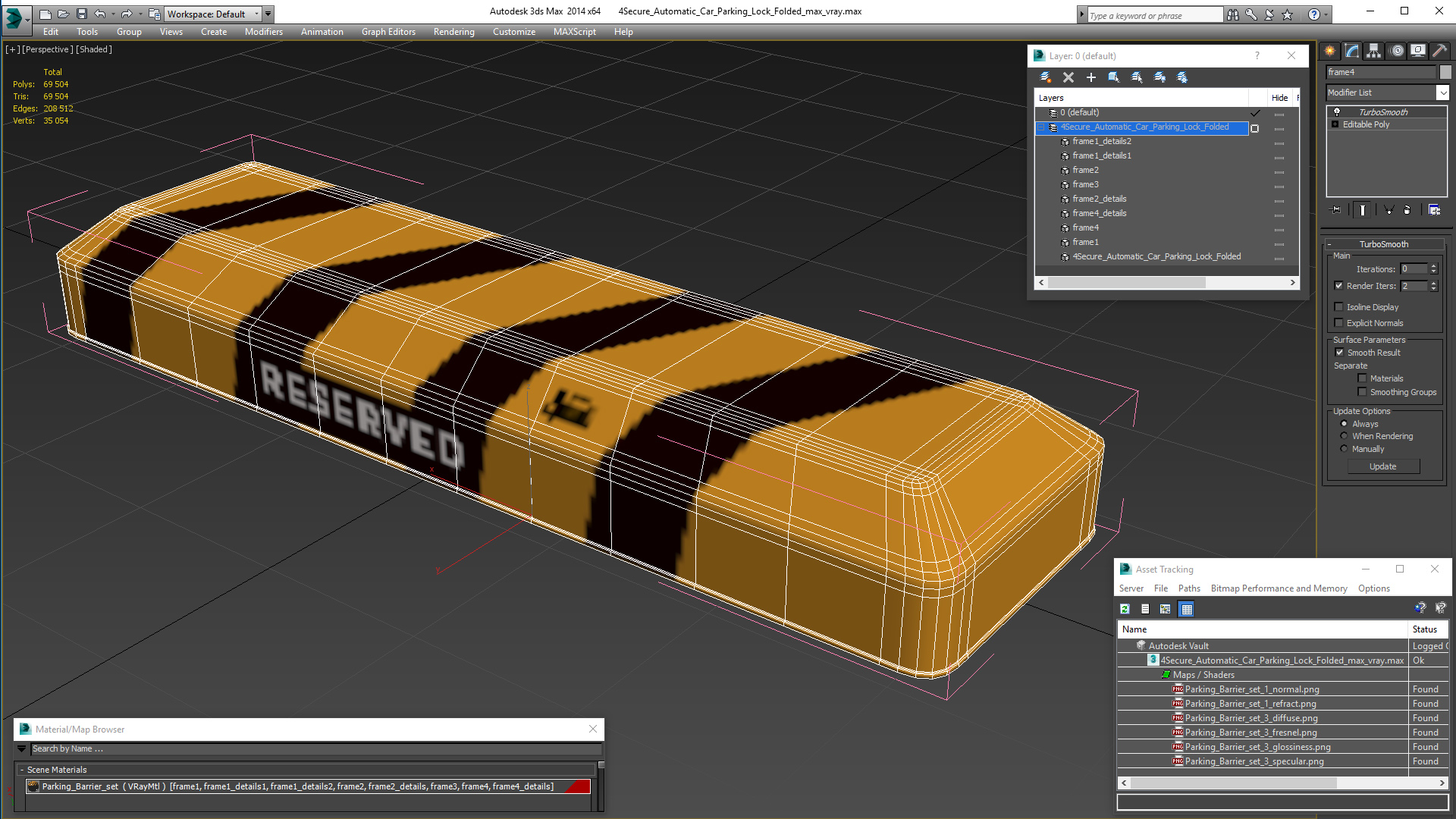Image resolution: width=1456 pixels, height=819 pixels.
Task: Toggle TurboSmooth modifier lightbulb
Action: 1337,111
